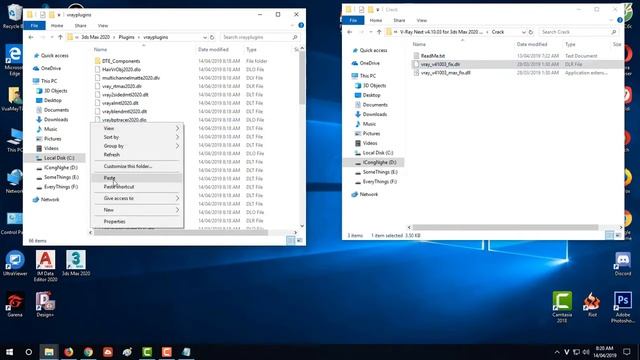Go up one level in vrayplugins window
Viewport: 640px width, 360px height.
coord(60,37)
